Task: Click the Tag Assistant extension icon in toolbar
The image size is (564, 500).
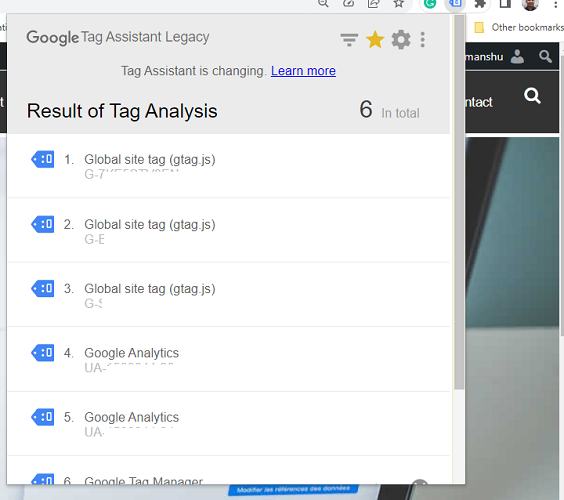Action: (x=455, y=4)
